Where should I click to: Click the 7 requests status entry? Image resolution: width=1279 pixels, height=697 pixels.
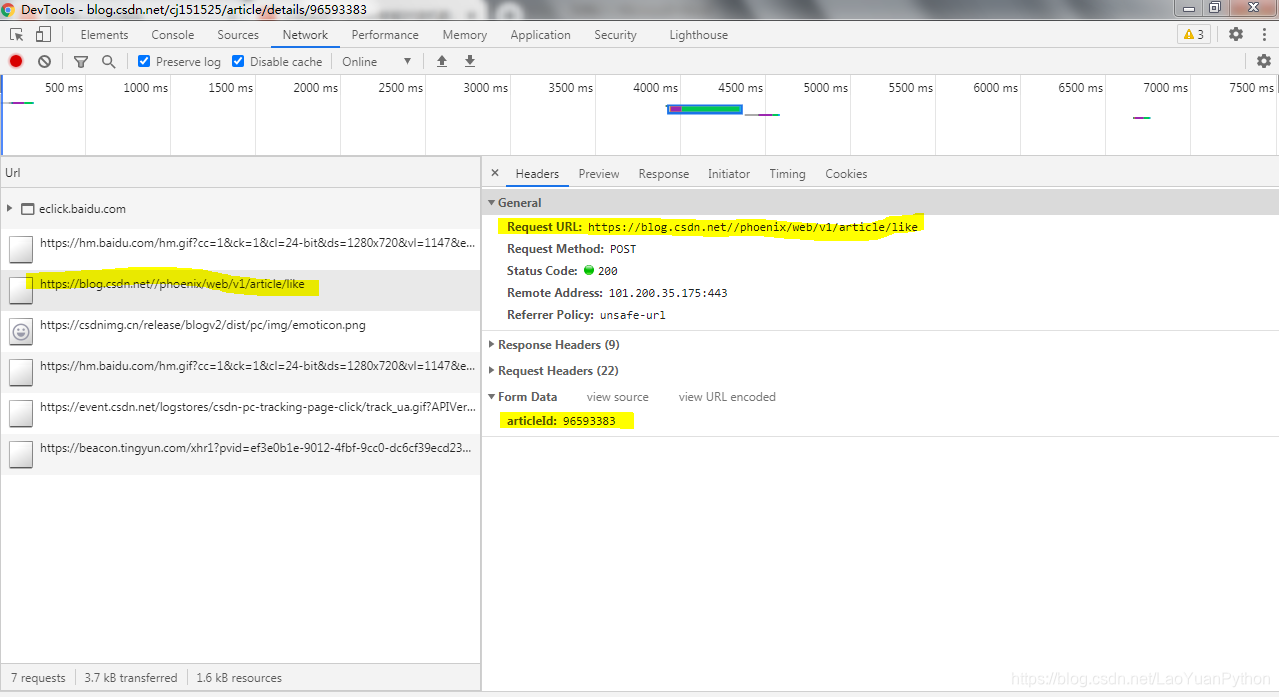(x=37, y=677)
